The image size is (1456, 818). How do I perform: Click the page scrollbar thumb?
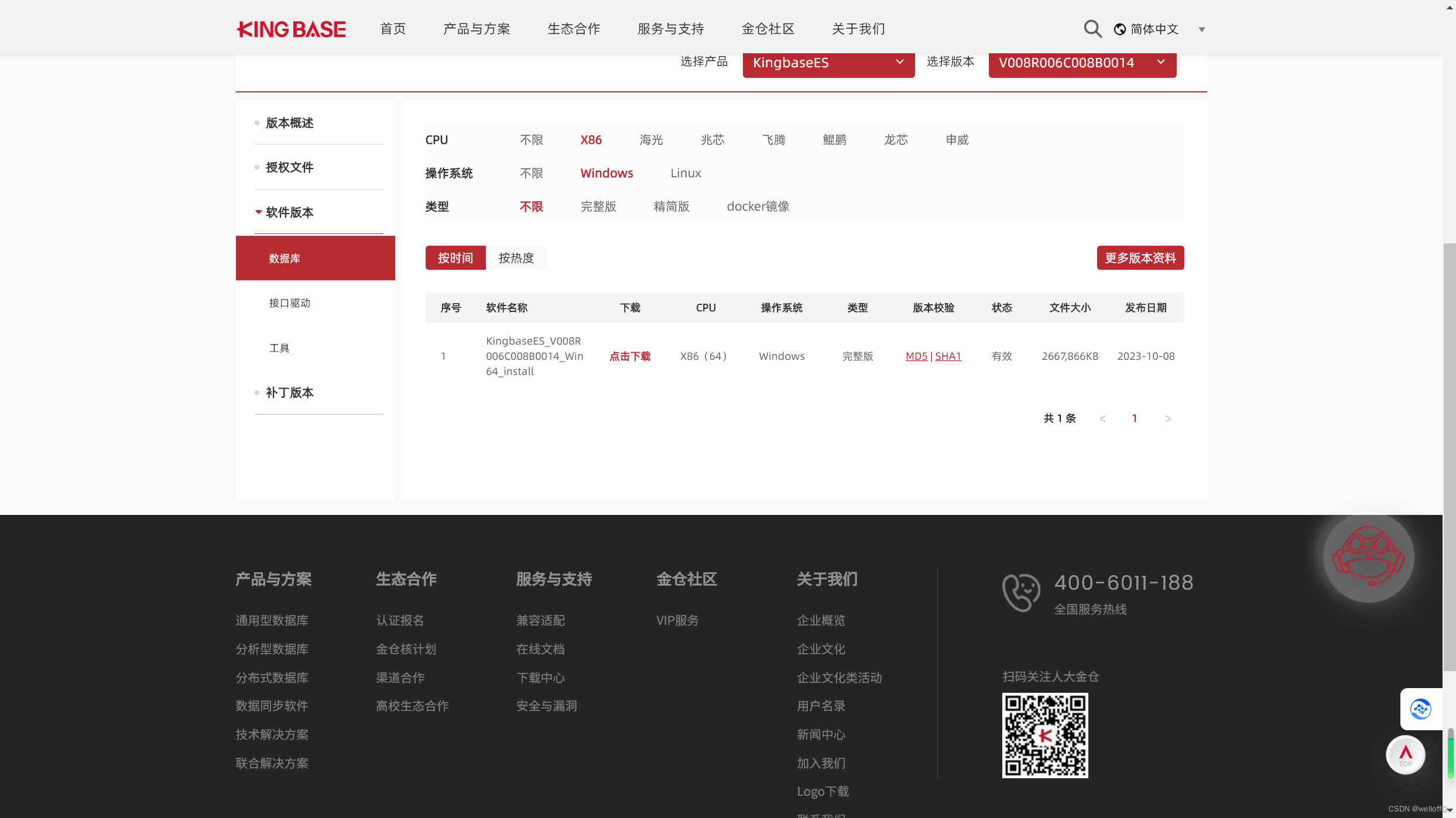1449,456
